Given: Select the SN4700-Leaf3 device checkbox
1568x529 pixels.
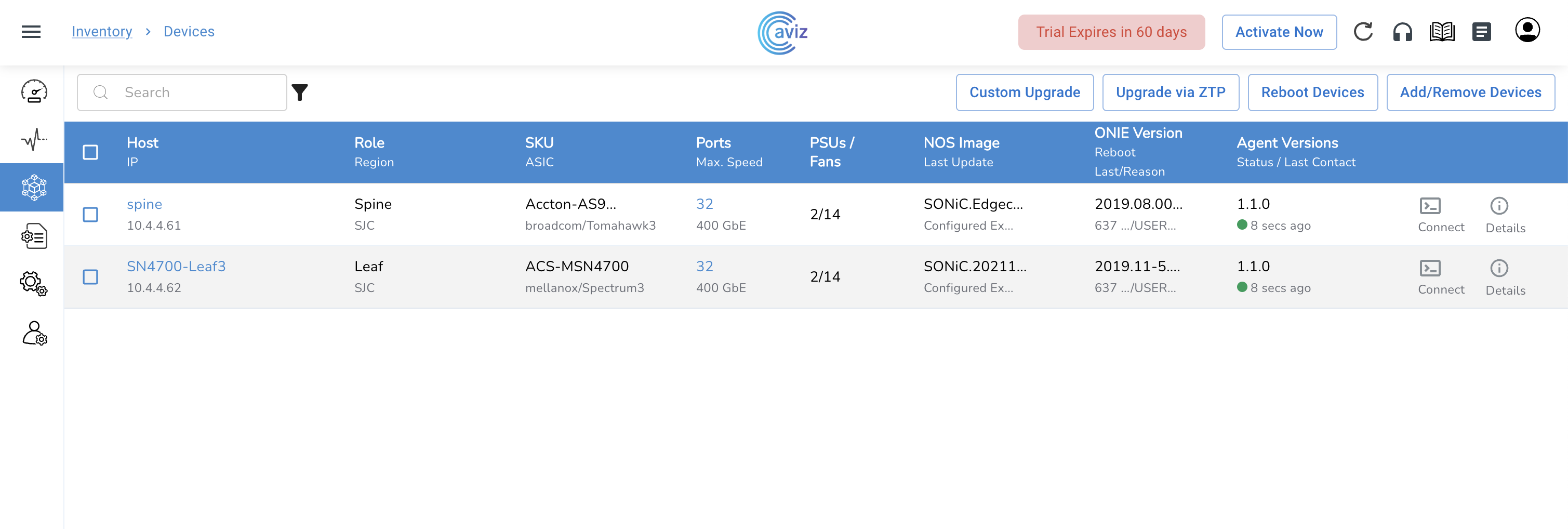Looking at the screenshot, I should point(90,277).
